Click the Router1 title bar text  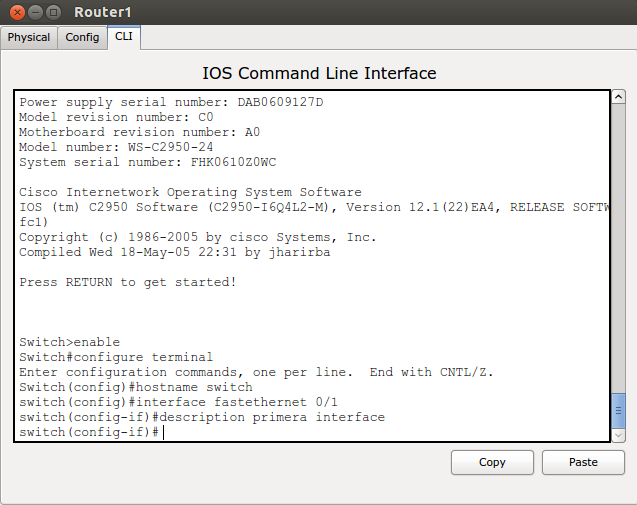click(x=103, y=12)
